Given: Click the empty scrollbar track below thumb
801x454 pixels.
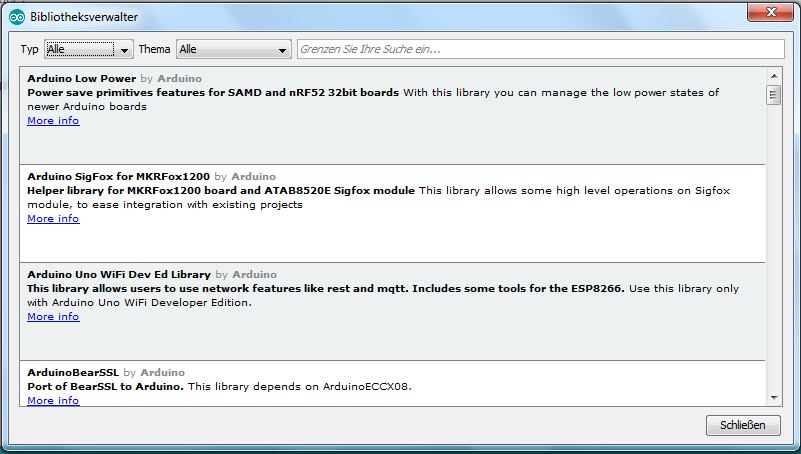Looking at the screenshot, I should click(773, 250).
